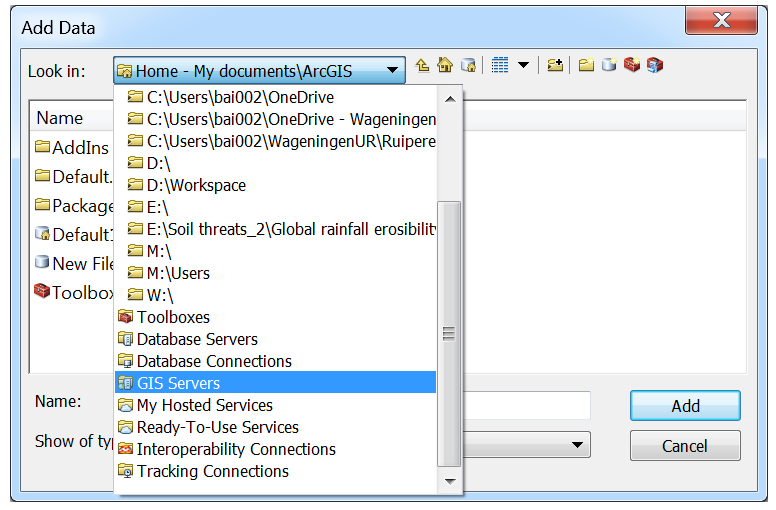776x510 pixels.
Task: Choose Database Connections in the dropdown list
Action: tap(213, 361)
